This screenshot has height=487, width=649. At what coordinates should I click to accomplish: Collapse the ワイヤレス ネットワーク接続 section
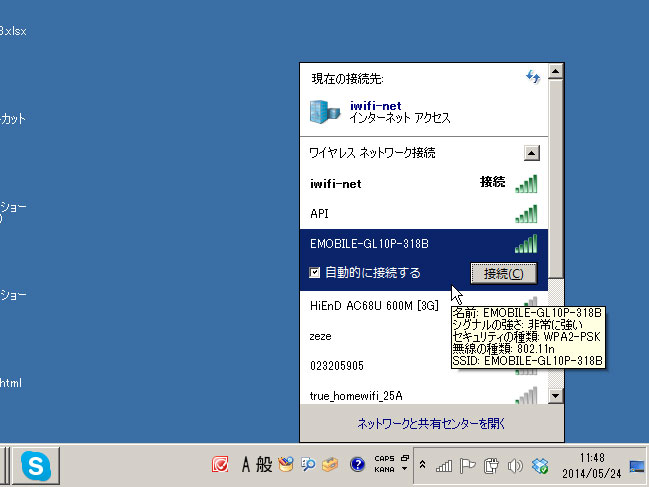(532, 153)
